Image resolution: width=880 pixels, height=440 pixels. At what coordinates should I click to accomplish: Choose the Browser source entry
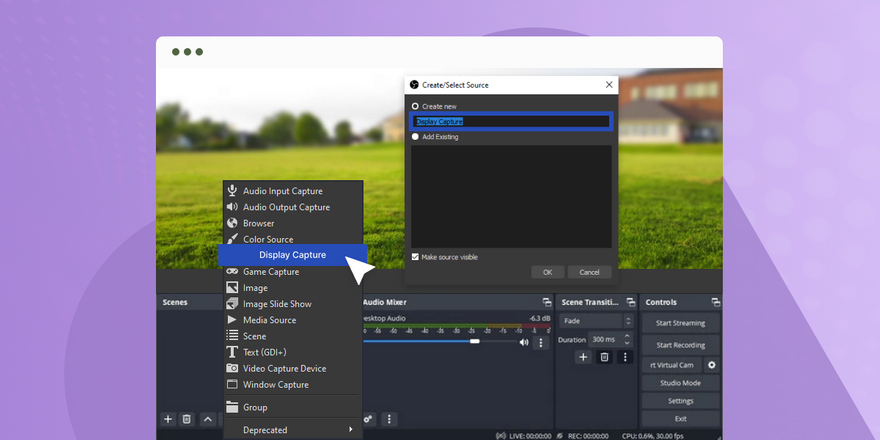click(x=292, y=223)
